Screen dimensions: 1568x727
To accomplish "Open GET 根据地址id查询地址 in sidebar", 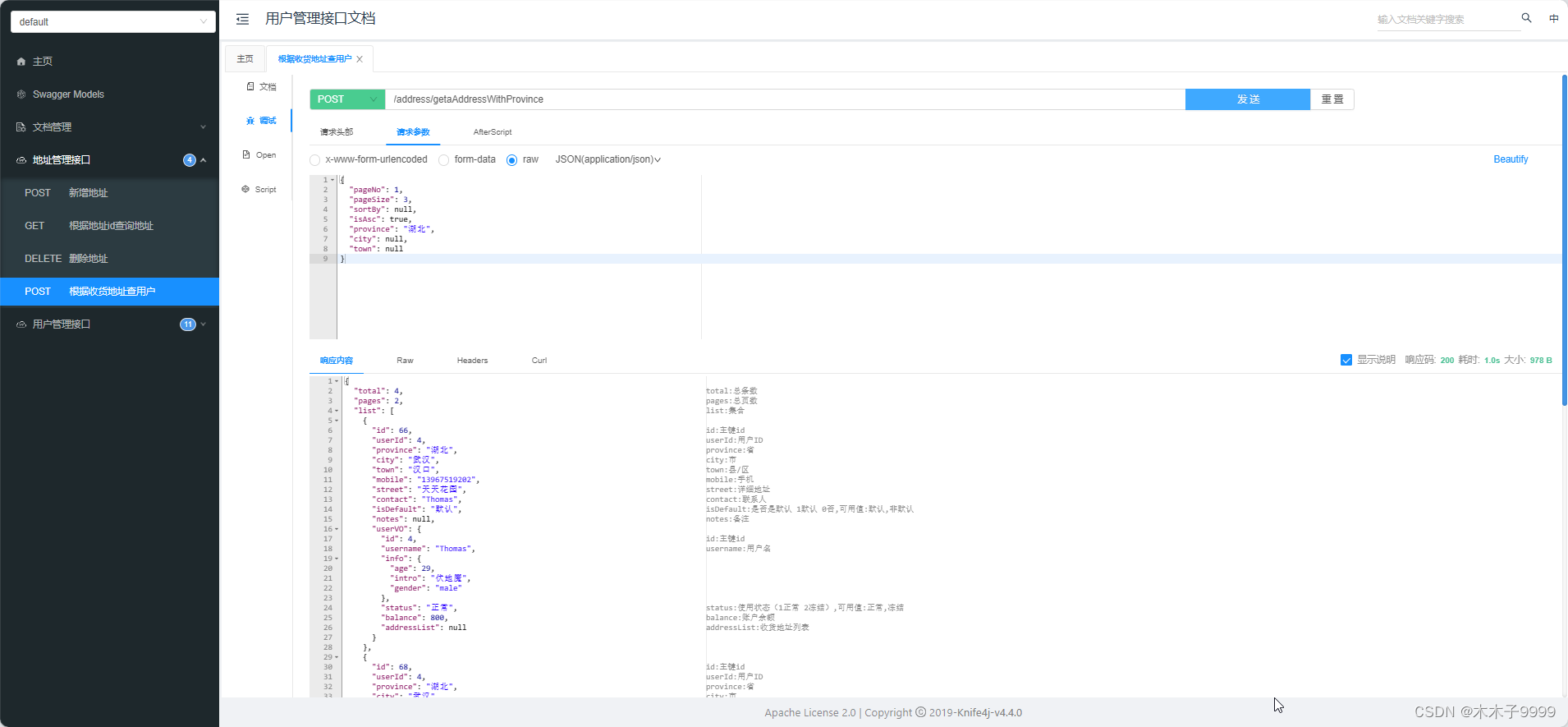I will pos(110,226).
